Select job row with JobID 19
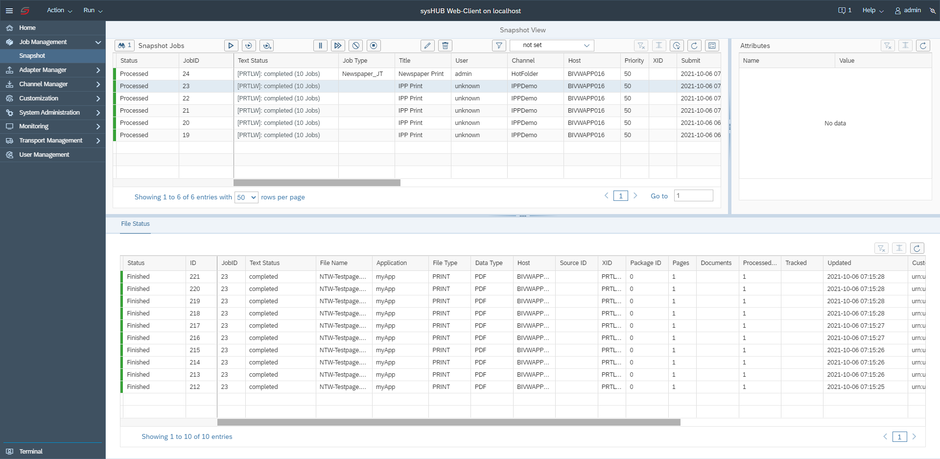This screenshot has height=459, width=940. click(417, 135)
